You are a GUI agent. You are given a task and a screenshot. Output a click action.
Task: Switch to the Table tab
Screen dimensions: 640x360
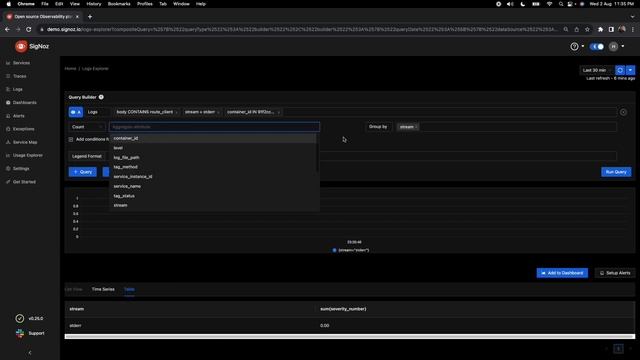coord(129,289)
